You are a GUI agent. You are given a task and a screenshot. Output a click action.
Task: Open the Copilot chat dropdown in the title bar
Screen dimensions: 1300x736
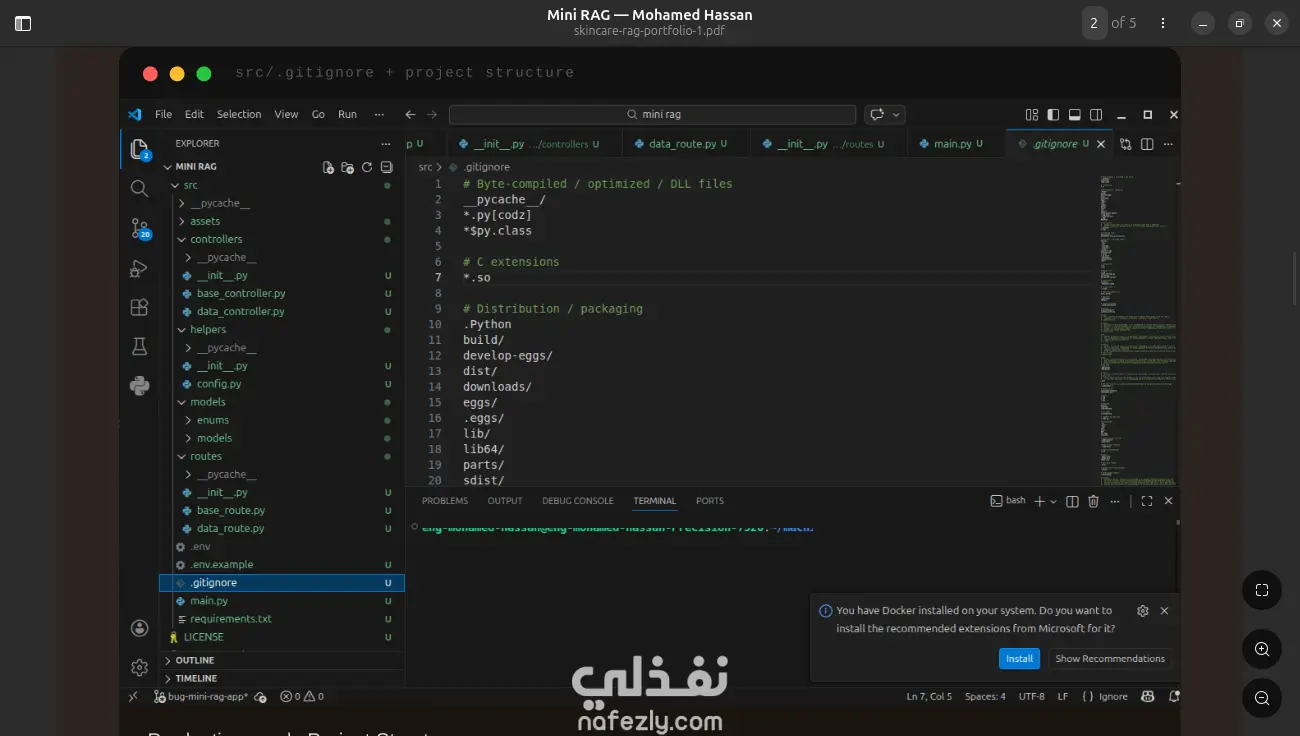896,114
